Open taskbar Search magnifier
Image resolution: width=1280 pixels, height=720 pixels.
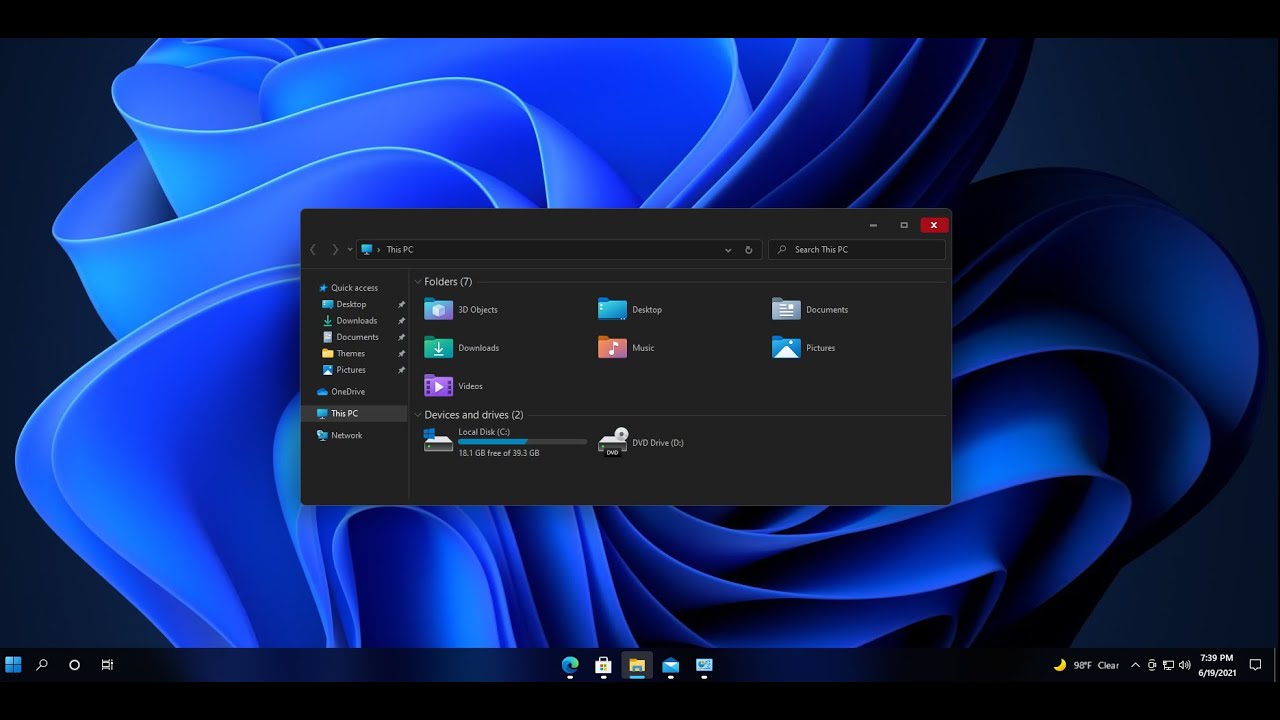pyautogui.click(x=42, y=665)
